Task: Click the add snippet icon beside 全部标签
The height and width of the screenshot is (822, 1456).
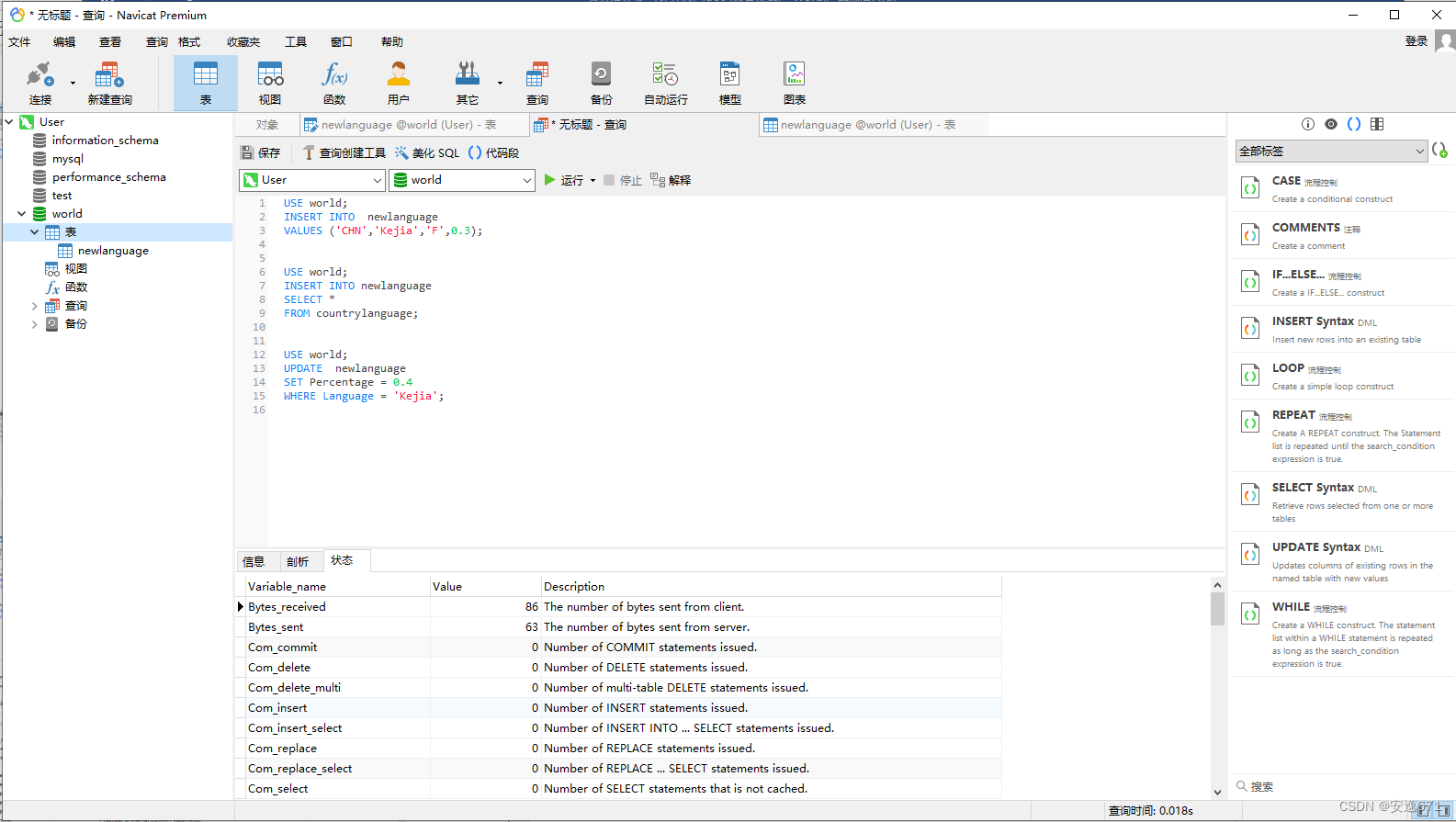Action: pos(1439,150)
